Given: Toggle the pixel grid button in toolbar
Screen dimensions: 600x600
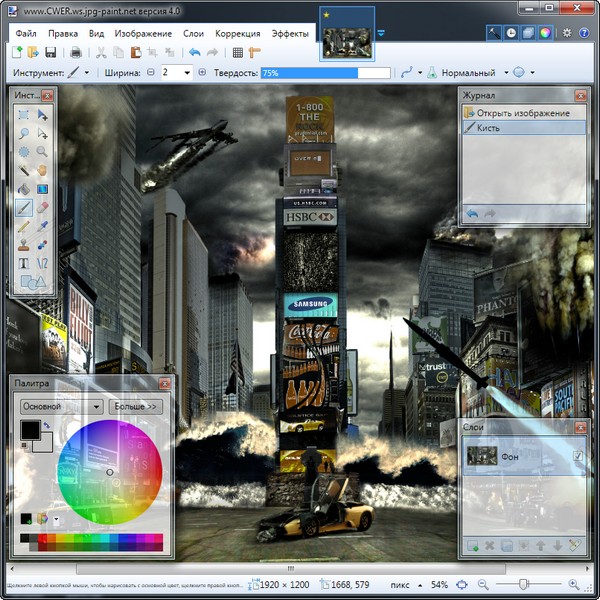Looking at the screenshot, I should tap(237, 52).
